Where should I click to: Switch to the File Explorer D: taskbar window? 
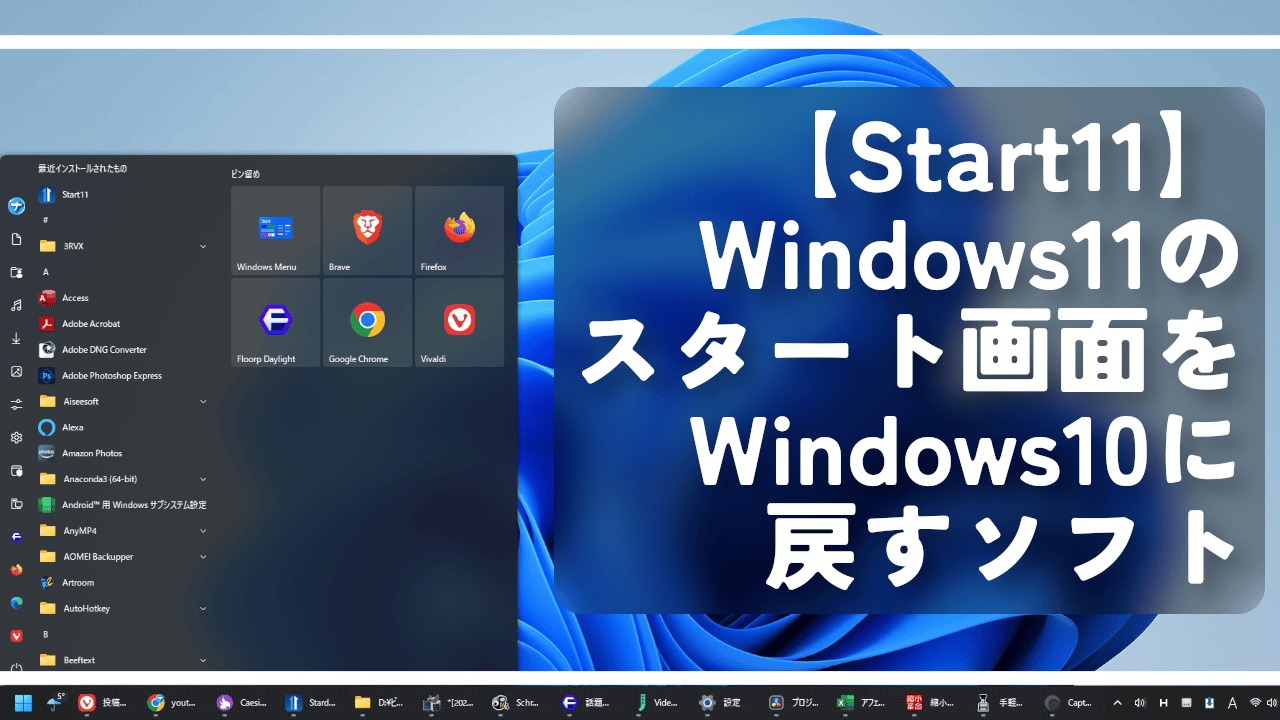coord(379,702)
